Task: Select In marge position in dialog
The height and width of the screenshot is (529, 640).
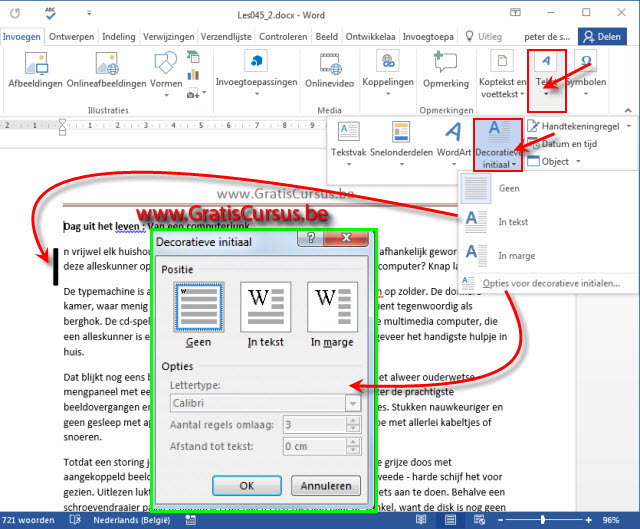Action: pos(332,314)
